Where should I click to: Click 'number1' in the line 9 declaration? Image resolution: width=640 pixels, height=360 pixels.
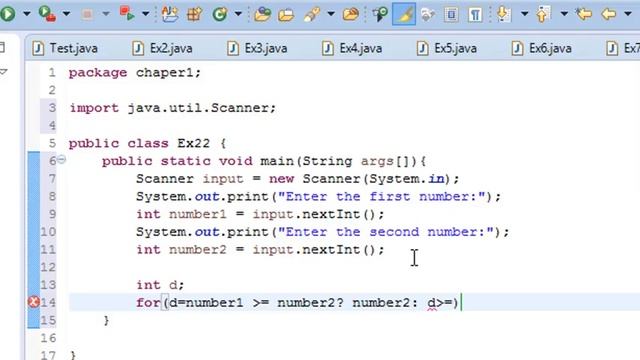coord(198,215)
